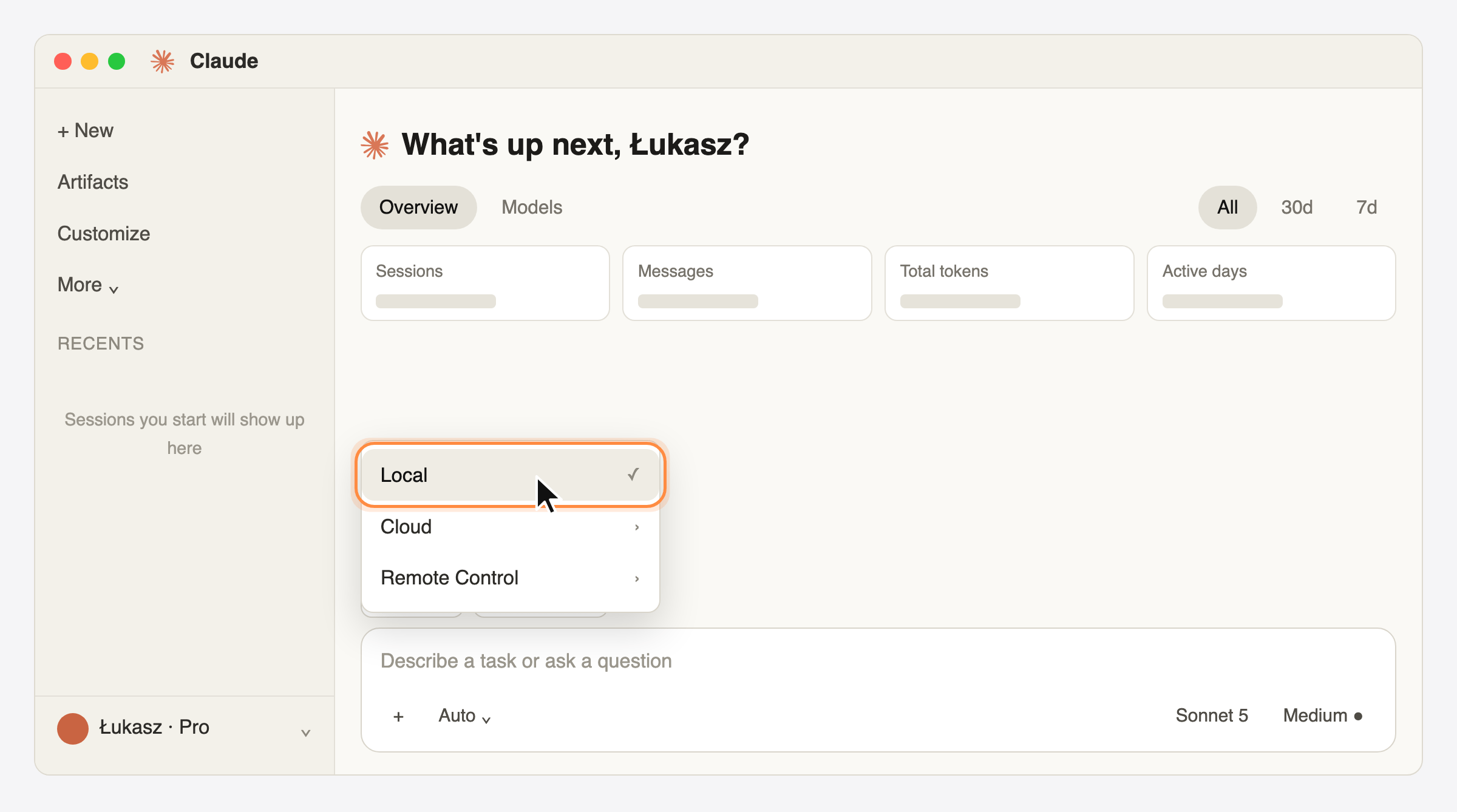Click the Sessions stat card
Image resolution: width=1457 pixels, height=812 pixels.
485,283
